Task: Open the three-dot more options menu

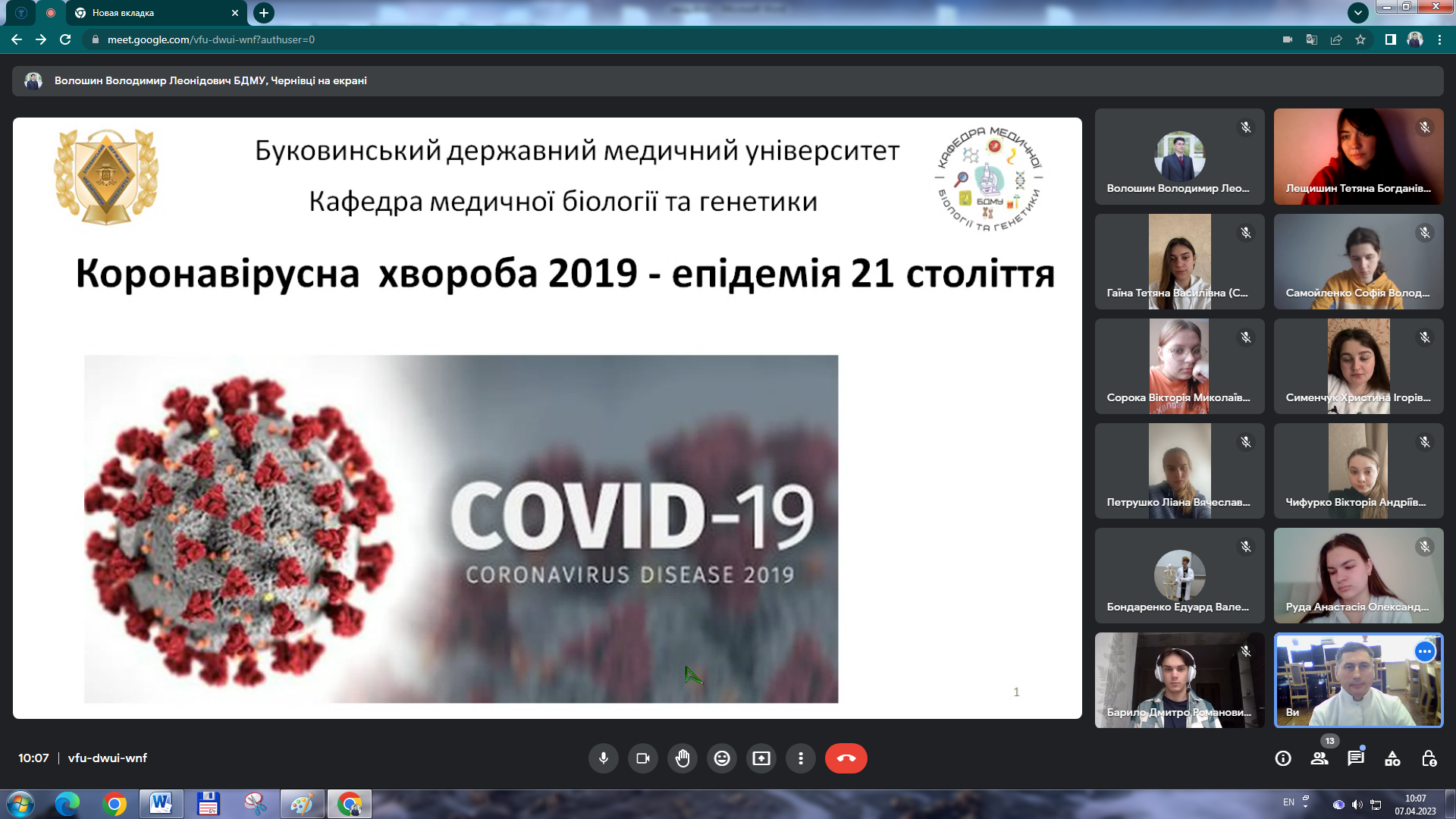Action: [801, 758]
